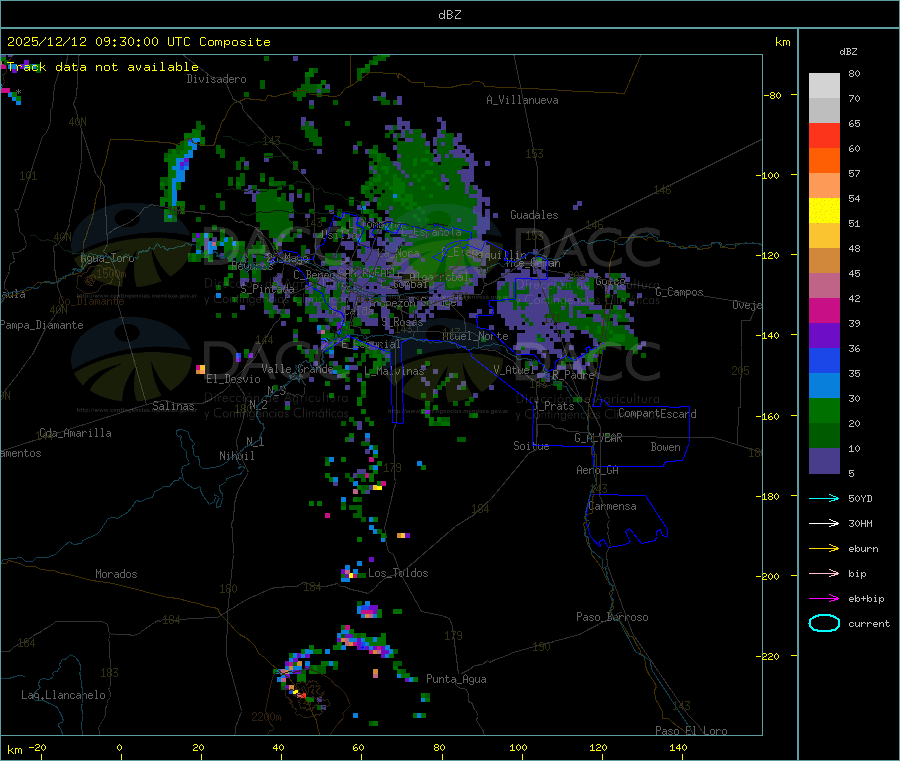Click the Pampa_Diamante map label

click(41, 325)
